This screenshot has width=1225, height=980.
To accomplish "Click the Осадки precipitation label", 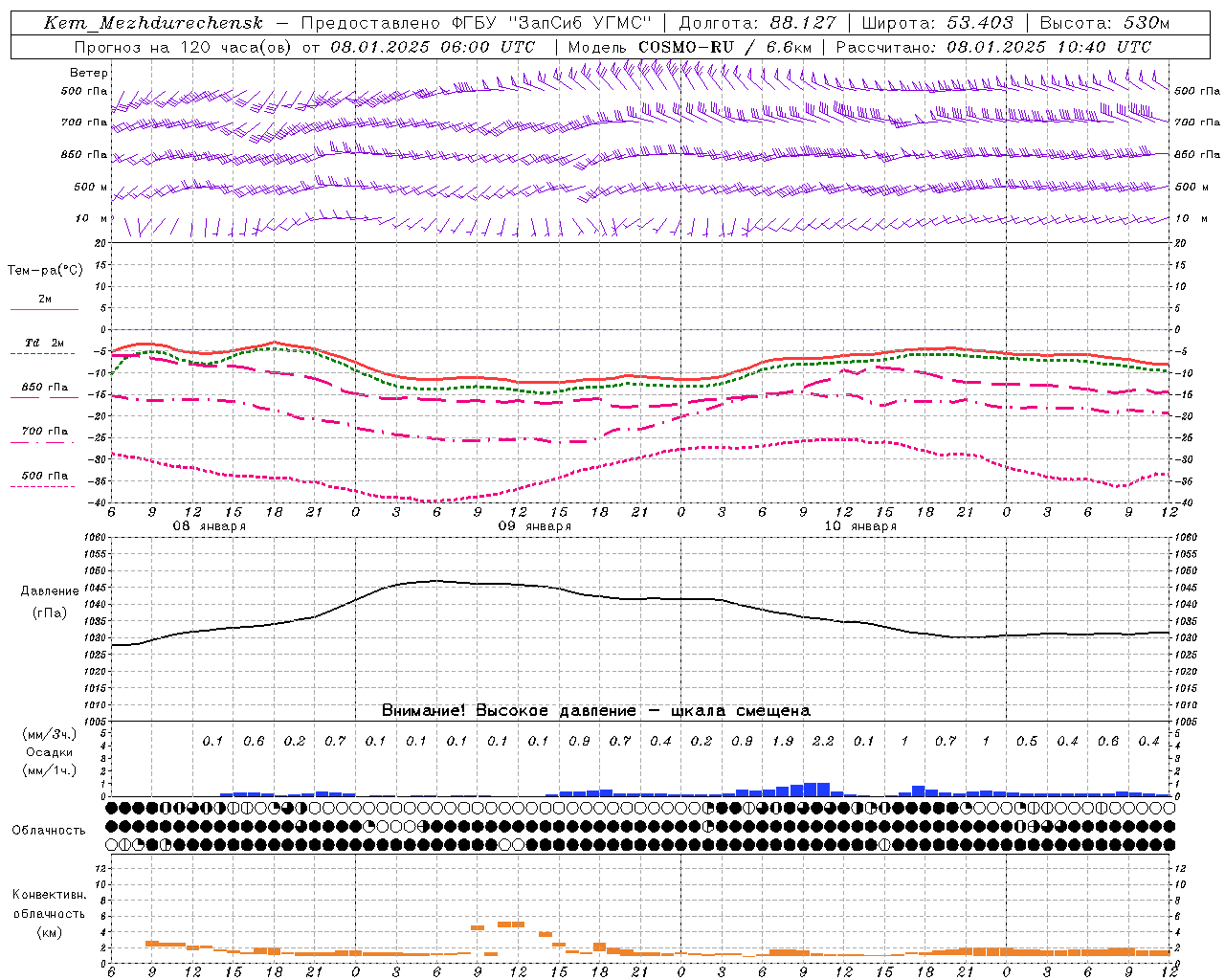I will (x=49, y=752).
